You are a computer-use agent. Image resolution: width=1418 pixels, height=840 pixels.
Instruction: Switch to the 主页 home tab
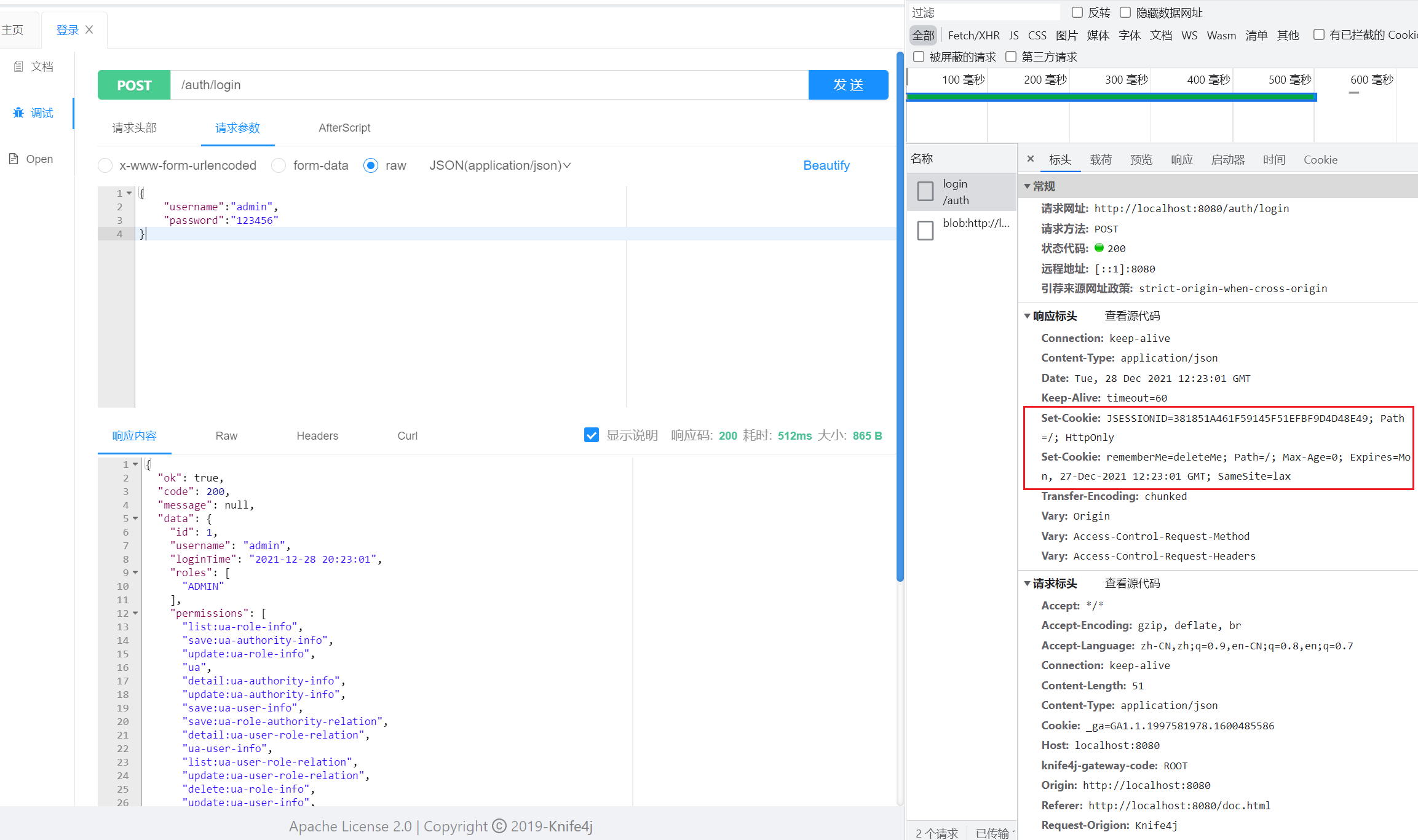(x=12, y=30)
